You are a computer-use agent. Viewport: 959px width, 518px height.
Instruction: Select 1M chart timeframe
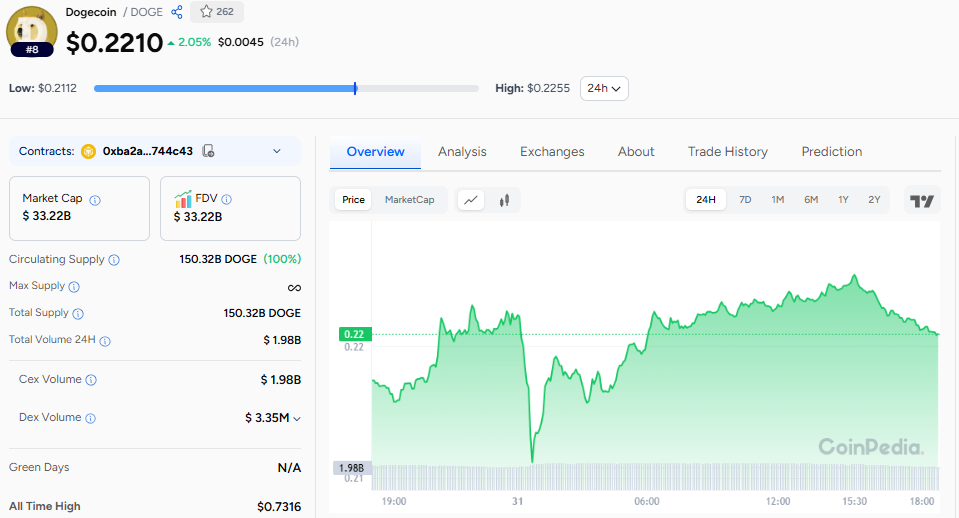777,200
